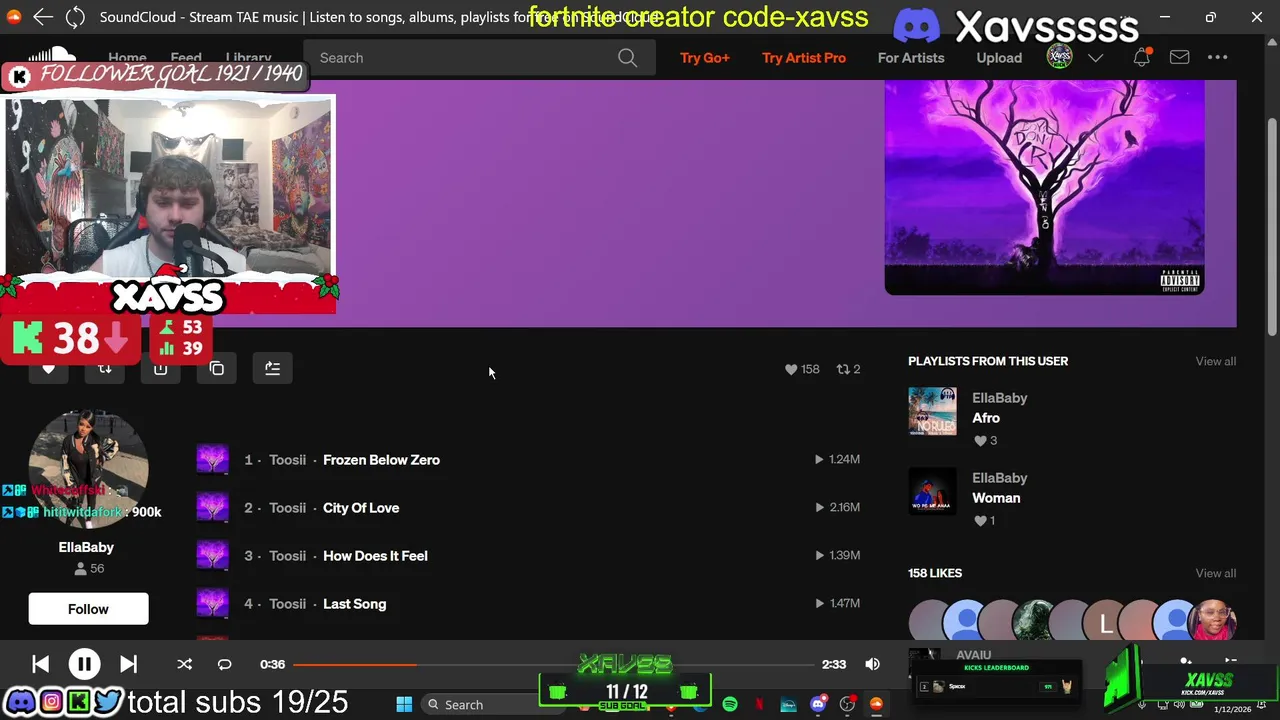Click follower count 56 under EllaBaby

coord(89,569)
